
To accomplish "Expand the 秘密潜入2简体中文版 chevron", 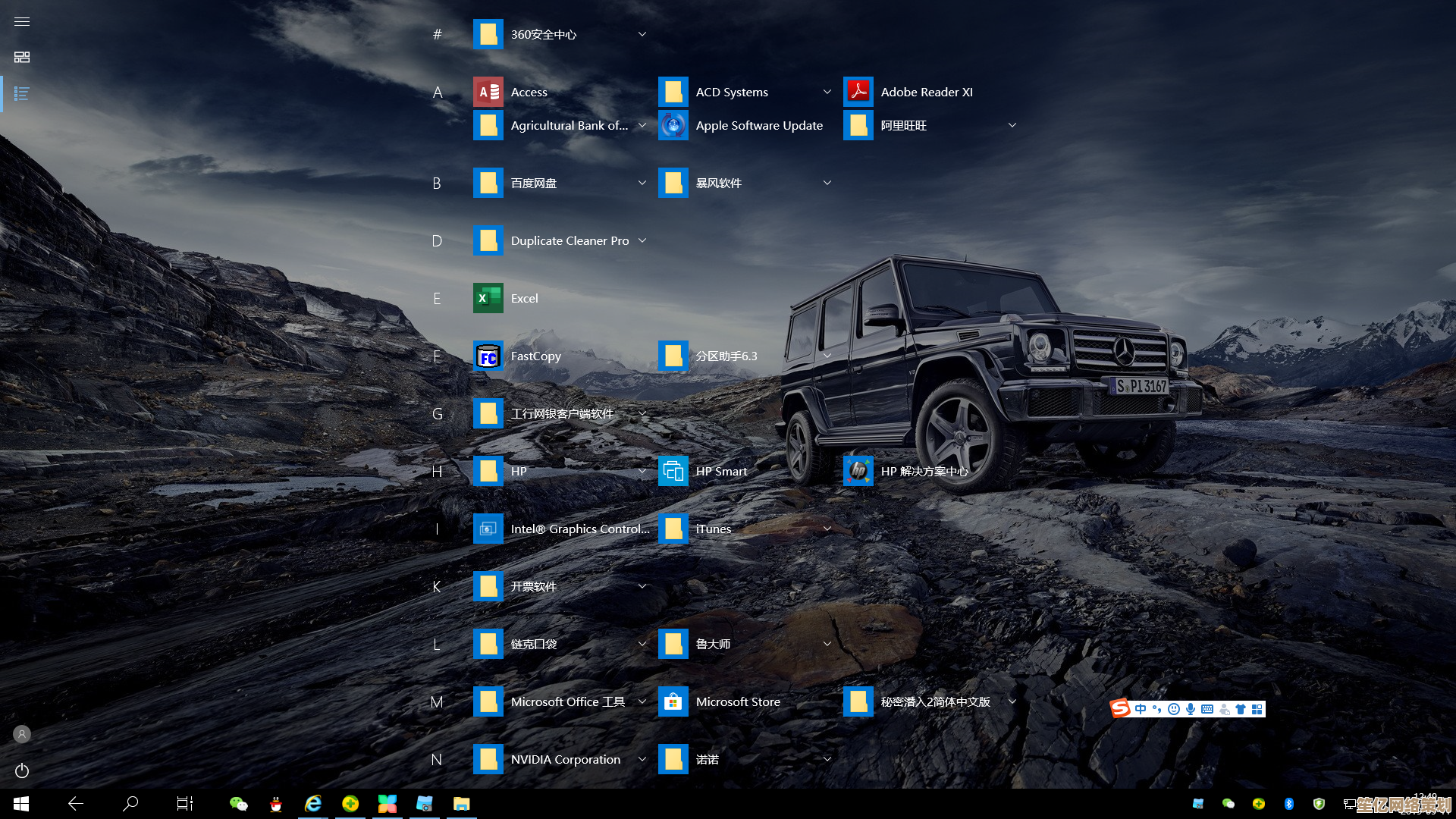I will click(x=1012, y=701).
